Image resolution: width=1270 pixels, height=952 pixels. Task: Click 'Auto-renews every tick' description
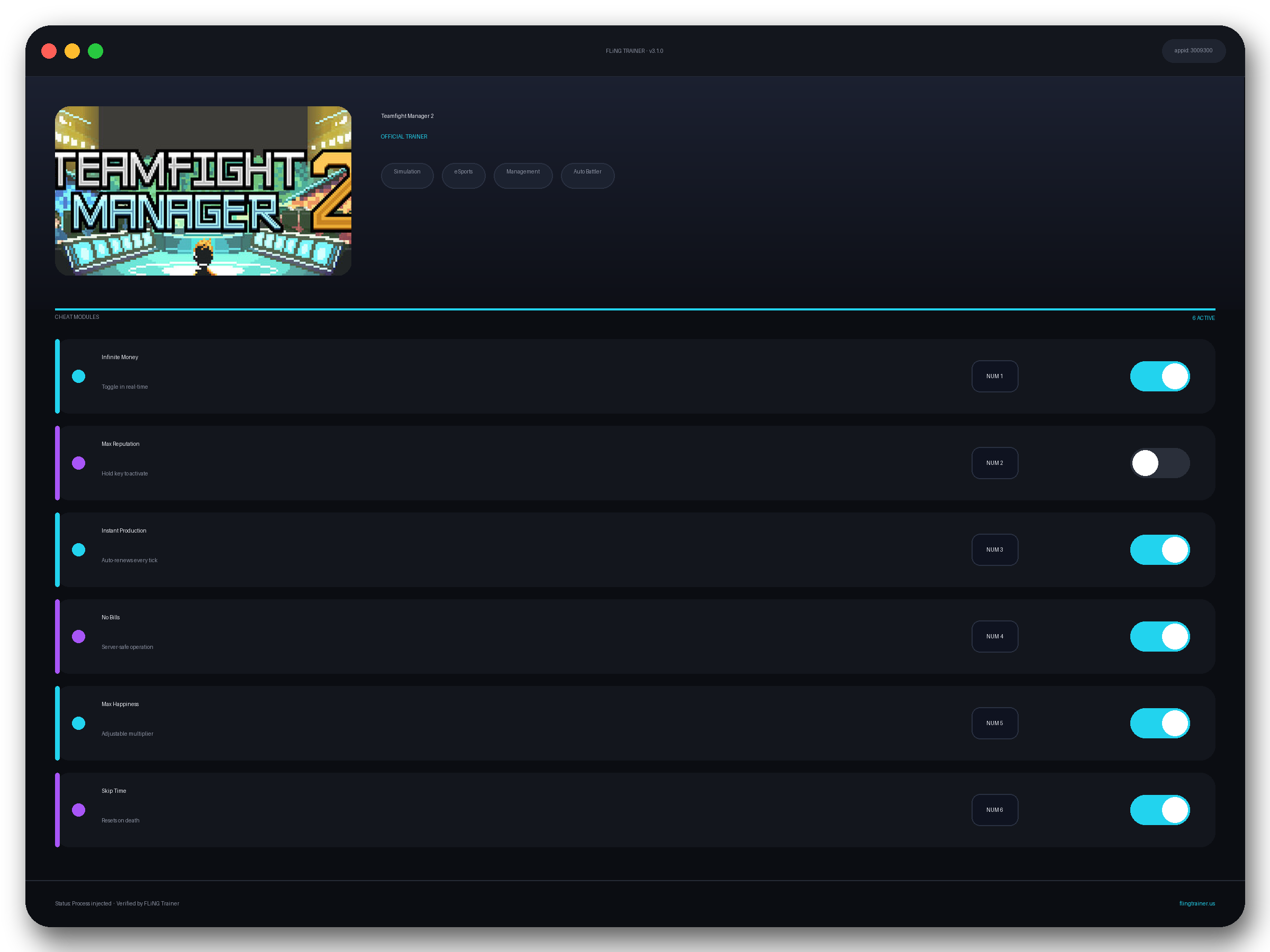pyautogui.click(x=129, y=560)
